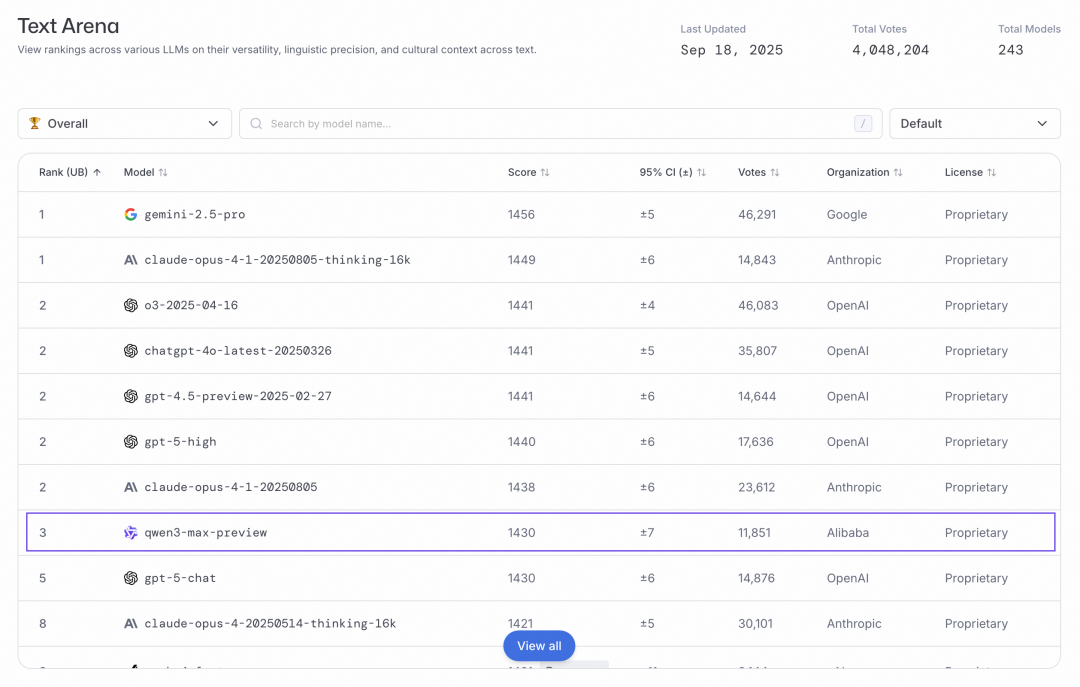Click the OpenAI logo beside gpt-5-high
The image size is (1080, 687).
(130, 442)
